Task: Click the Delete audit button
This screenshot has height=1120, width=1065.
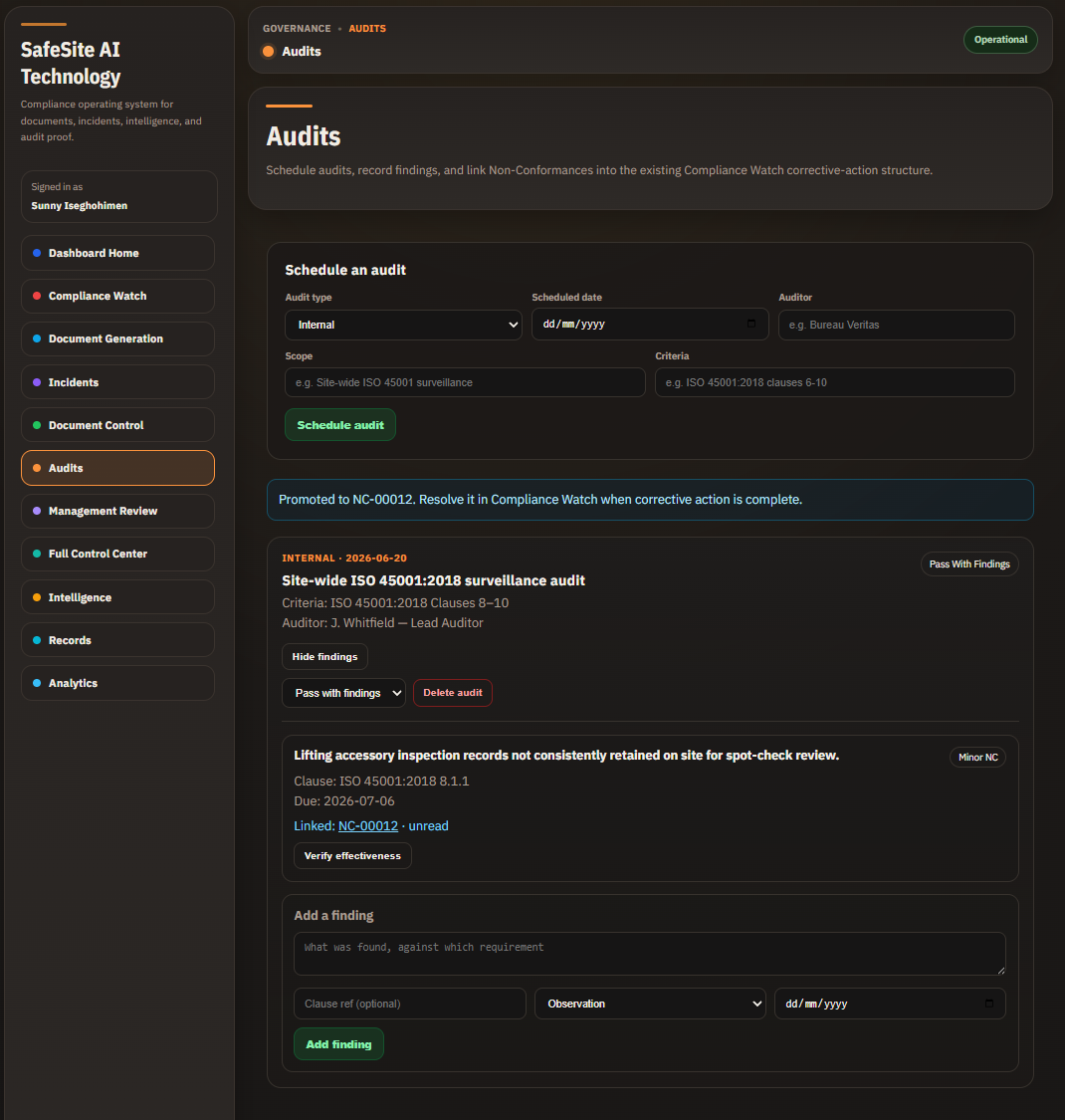Action: (453, 693)
